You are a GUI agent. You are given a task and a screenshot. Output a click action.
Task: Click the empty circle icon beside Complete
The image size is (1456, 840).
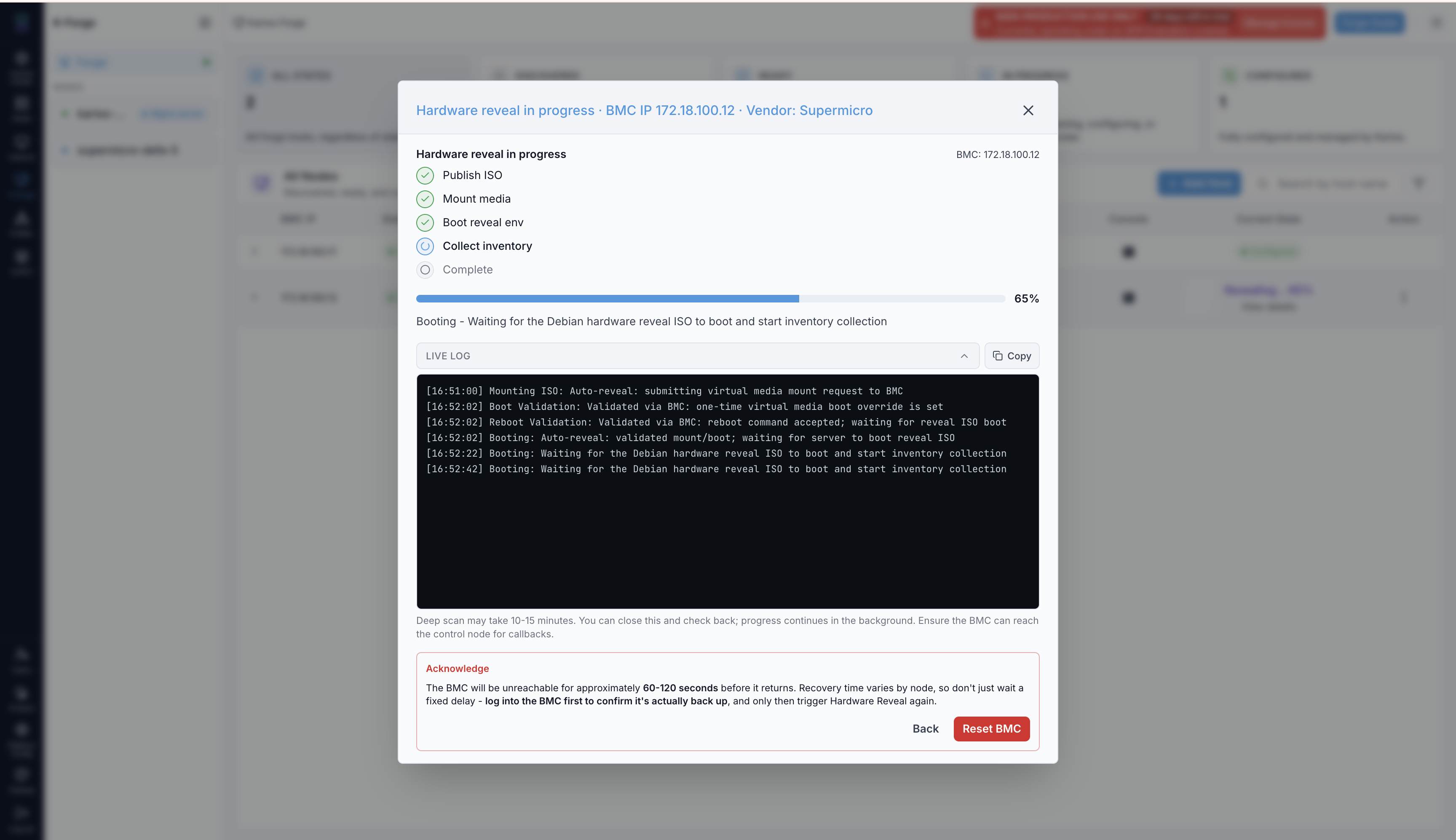tap(425, 270)
